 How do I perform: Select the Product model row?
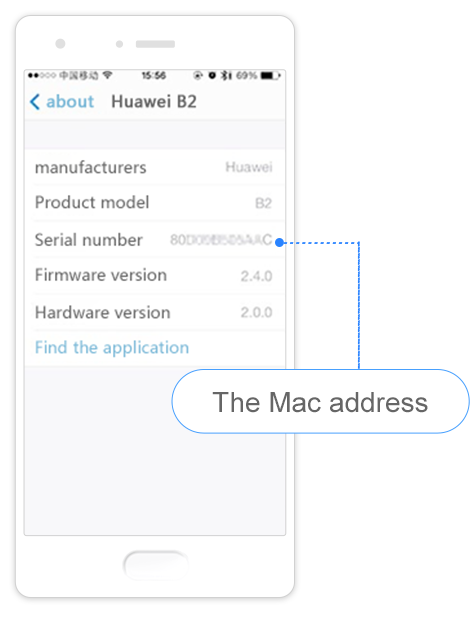[155, 203]
